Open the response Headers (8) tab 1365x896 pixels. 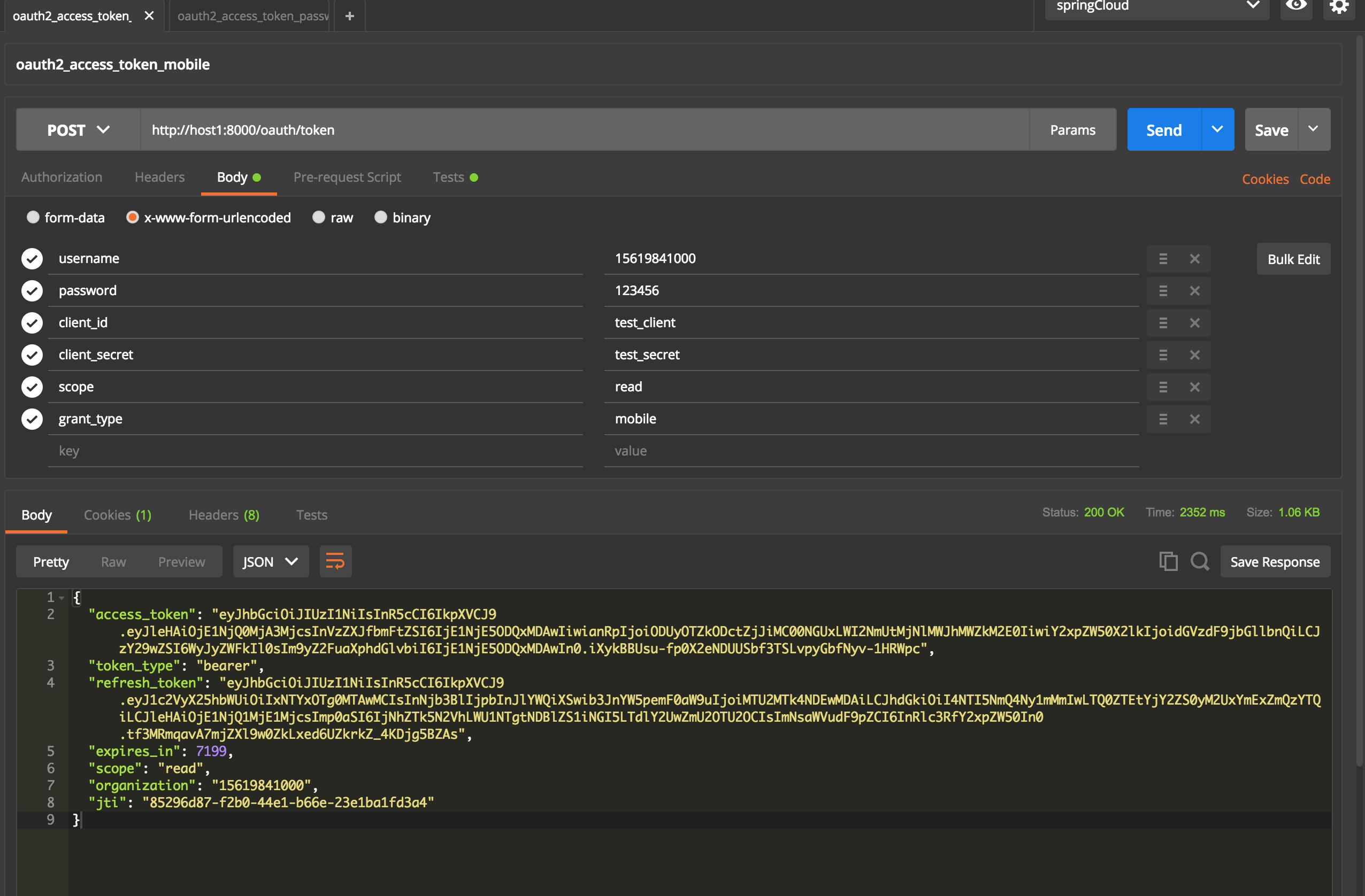click(x=224, y=515)
